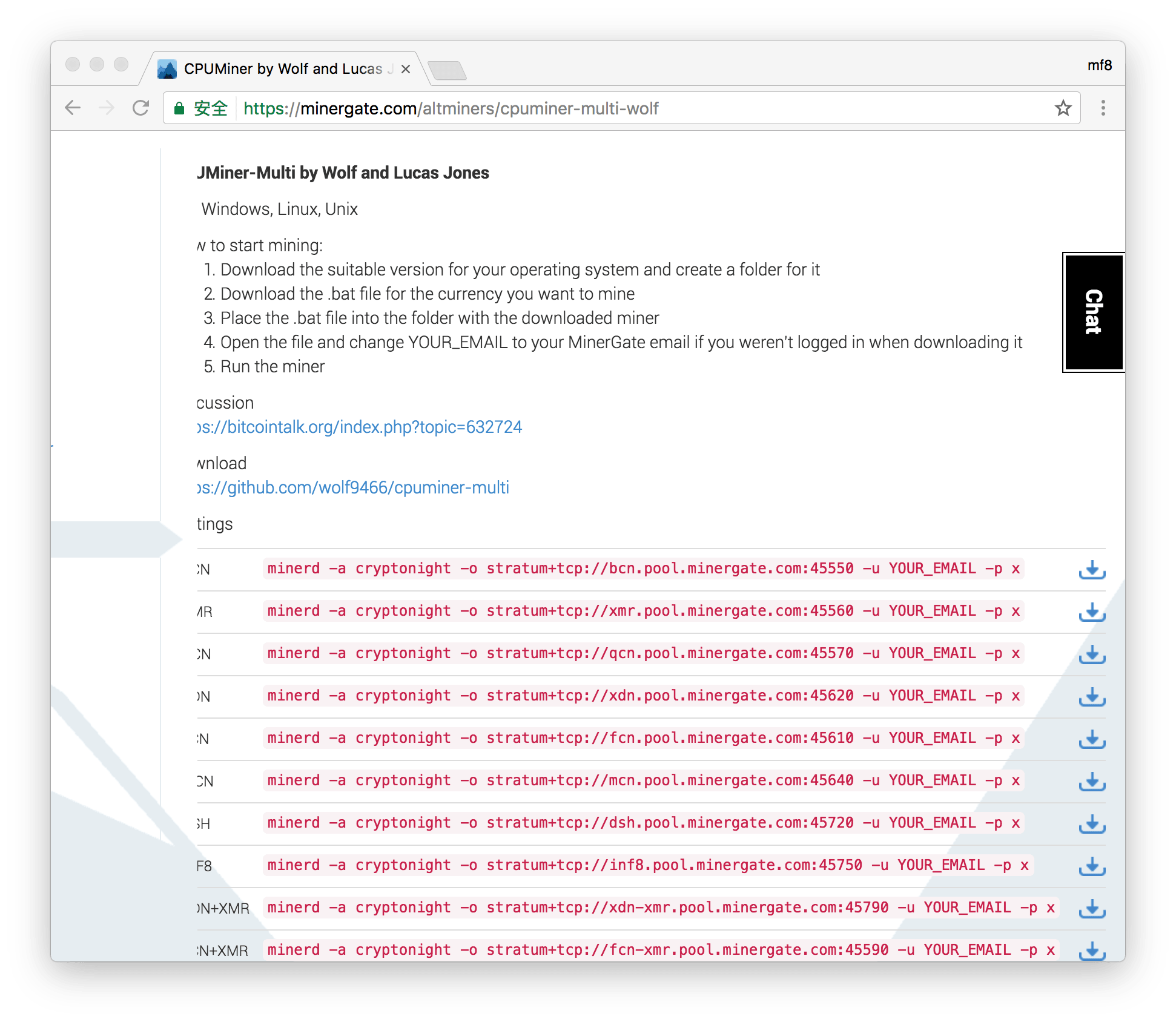The height and width of the screenshot is (1022, 1176).
Task: Reload the page
Action: 140,108
